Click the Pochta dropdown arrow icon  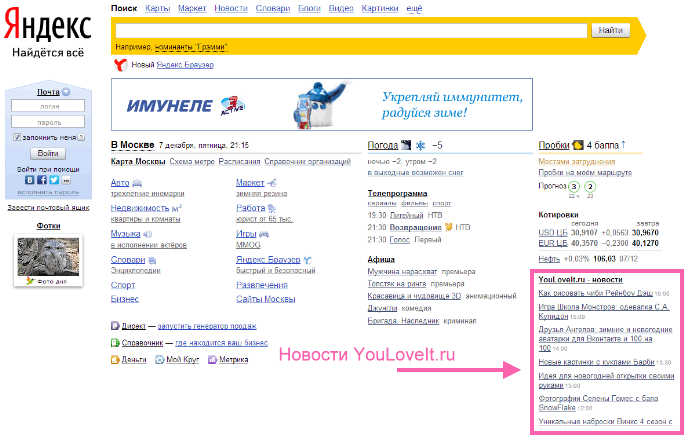coord(66,92)
